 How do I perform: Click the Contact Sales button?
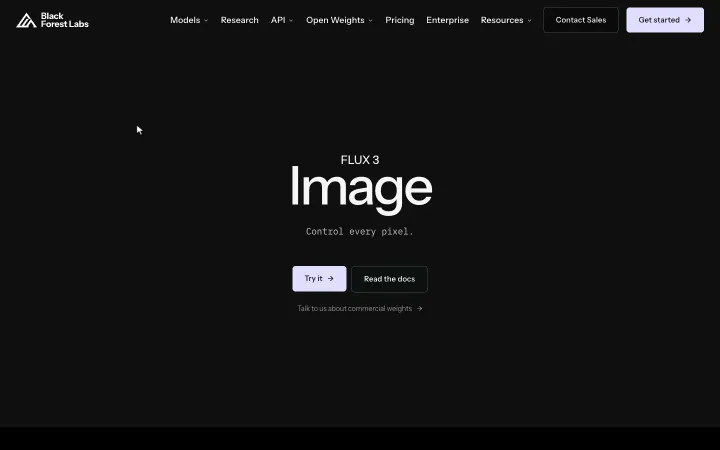tap(581, 20)
